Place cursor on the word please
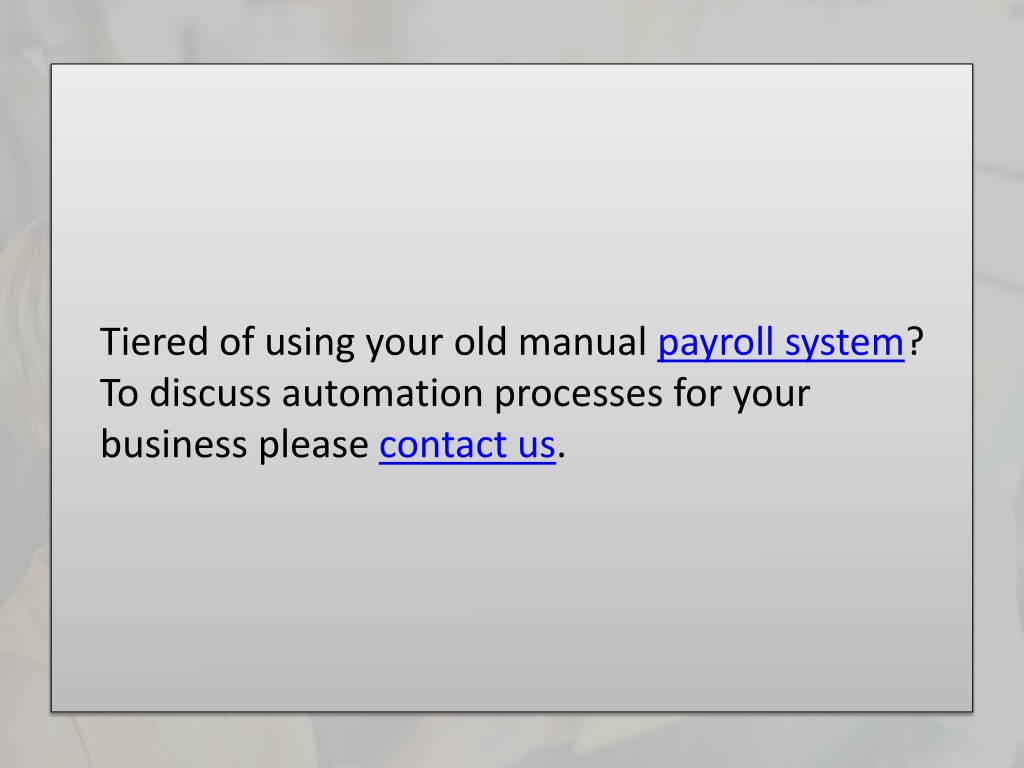This screenshot has height=768, width=1024. (313, 446)
